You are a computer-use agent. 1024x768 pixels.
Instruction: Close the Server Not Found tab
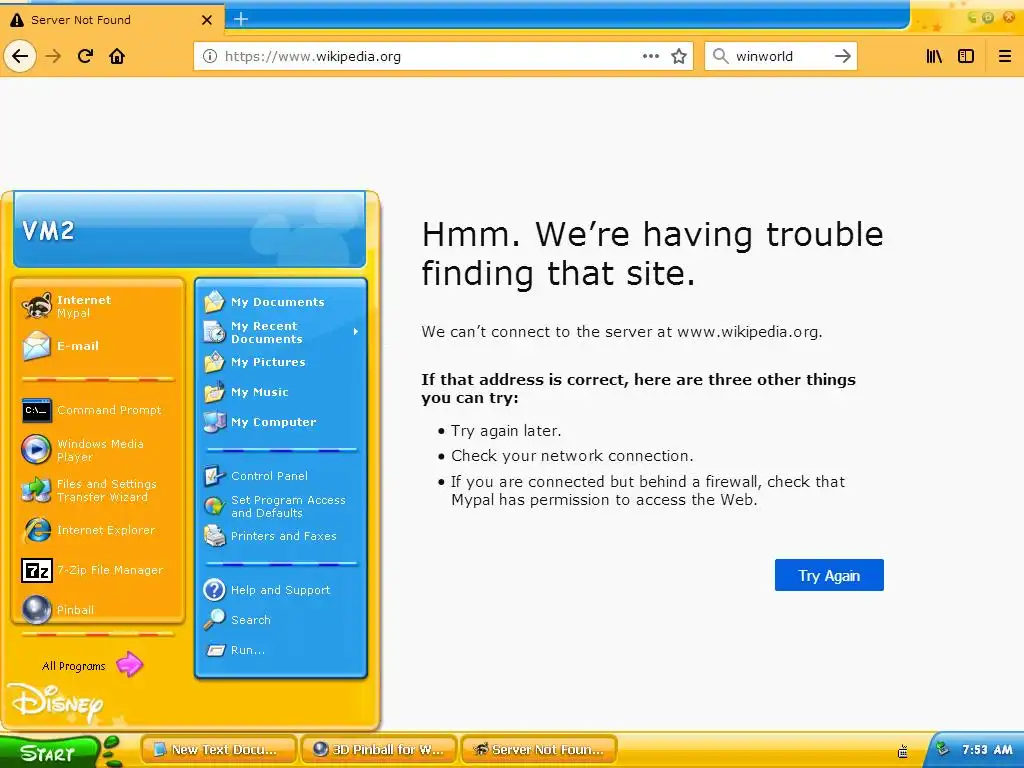(x=206, y=20)
